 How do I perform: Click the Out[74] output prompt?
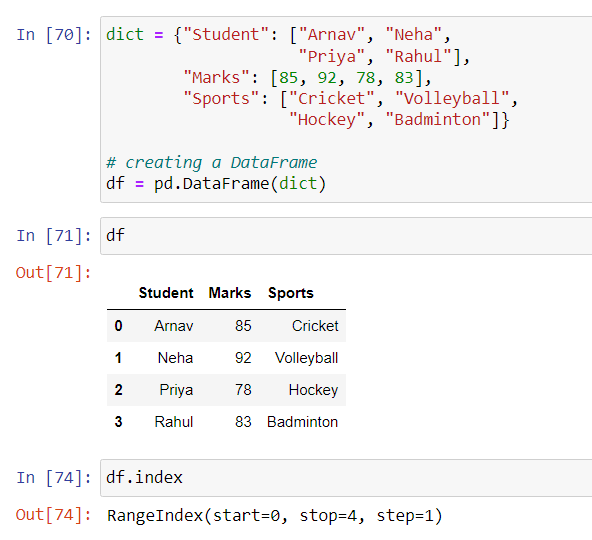click(x=54, y=515)
